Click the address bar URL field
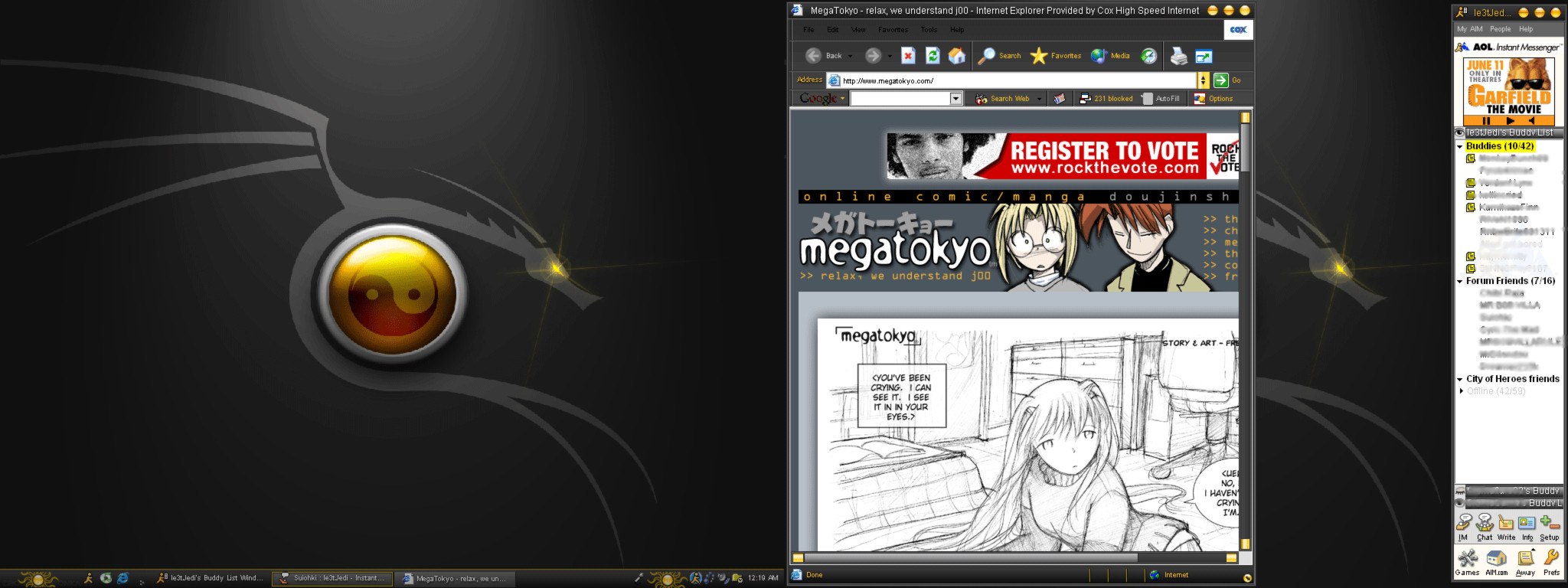This screenshot has height=588, width=1568. 1012,80
